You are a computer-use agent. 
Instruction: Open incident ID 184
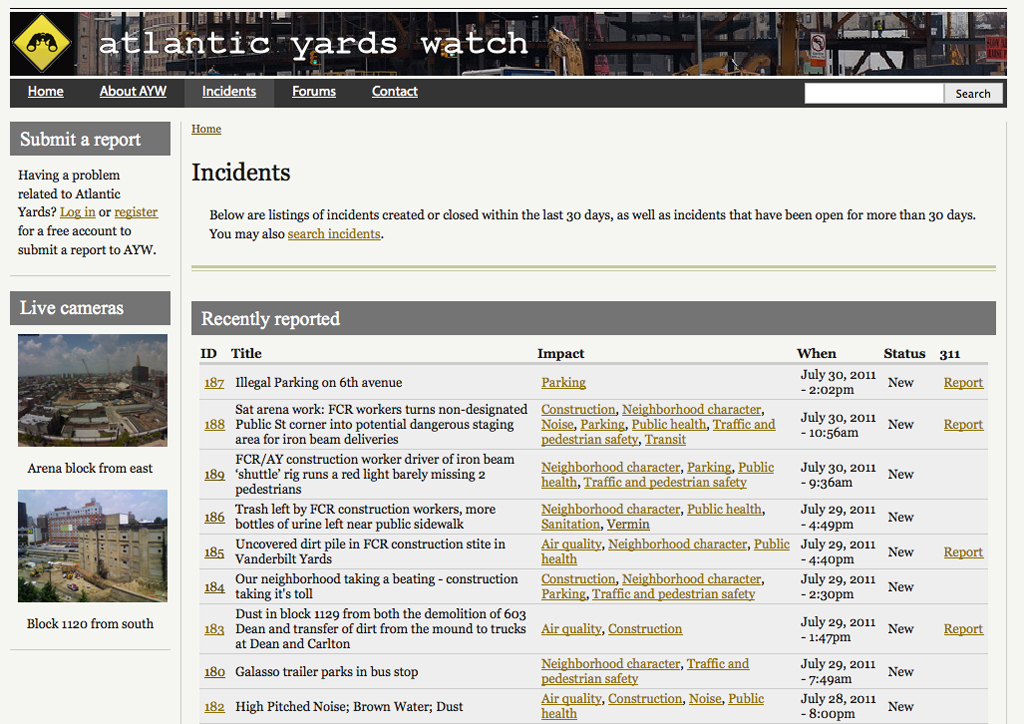214,587
